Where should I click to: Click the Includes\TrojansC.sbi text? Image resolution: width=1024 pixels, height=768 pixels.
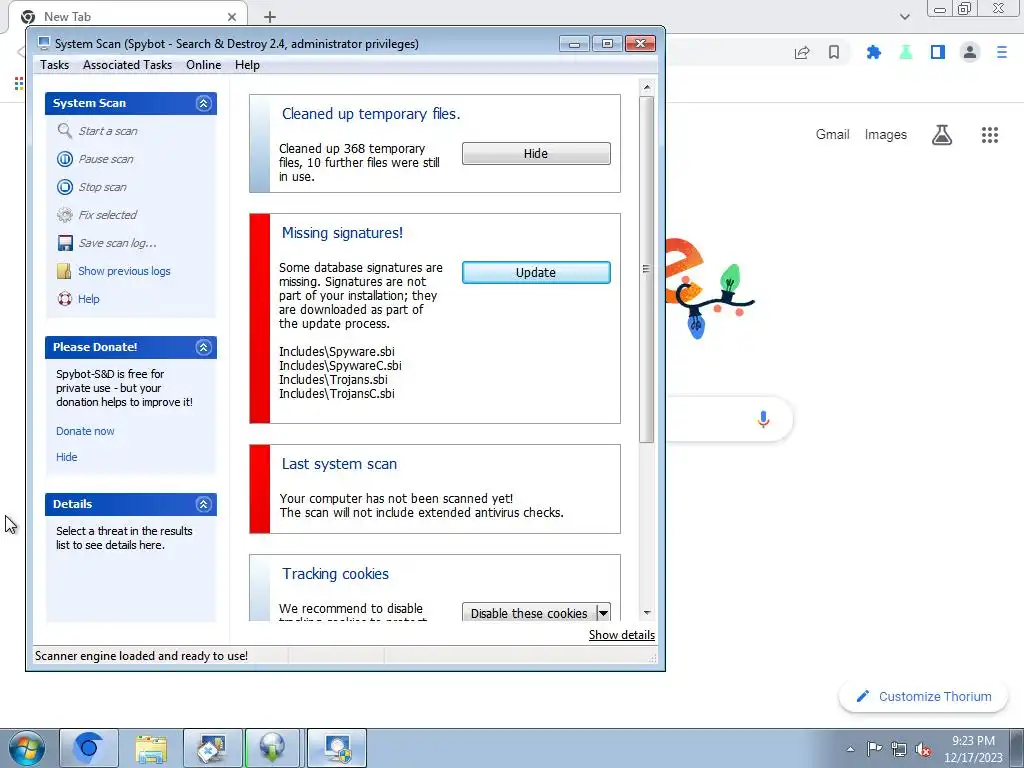click(x=336, y=394)
